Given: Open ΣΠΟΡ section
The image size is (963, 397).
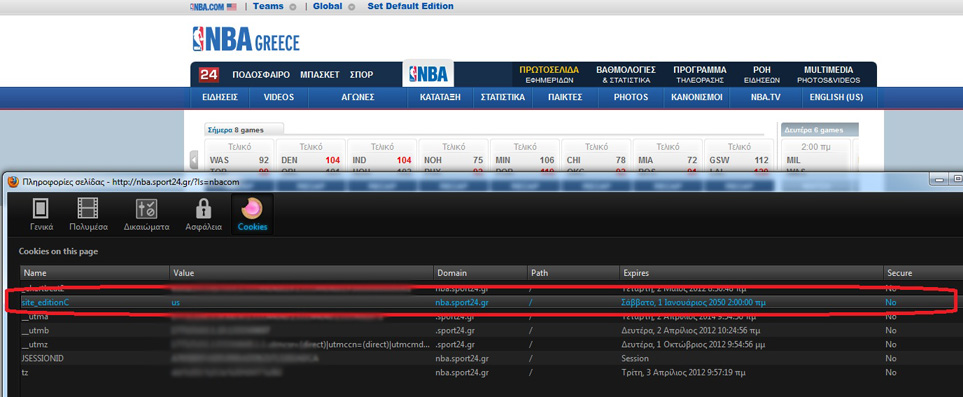Looking at the screenshot, I should (x=361, y=75).
